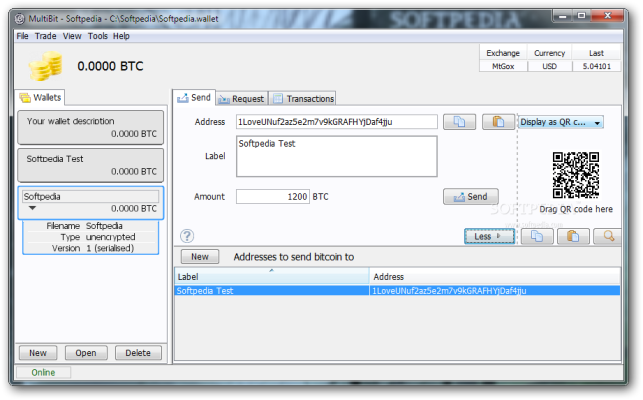Click the Less button to hide details
The image size is (643, 400).
click(489, 236)
